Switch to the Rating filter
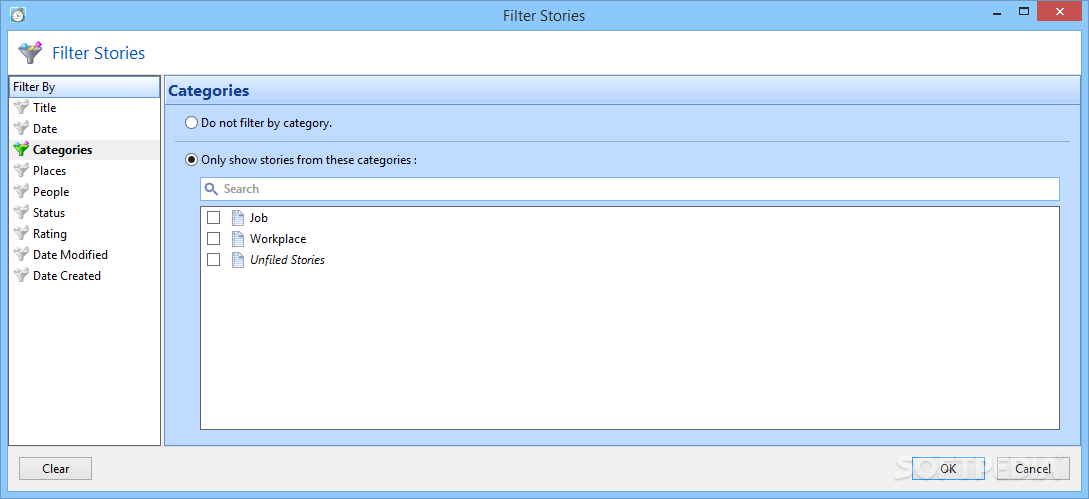 (85, 234)
